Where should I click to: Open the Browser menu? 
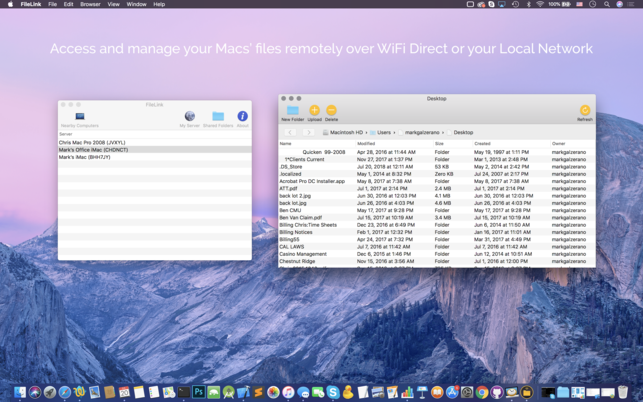pos(90,4)
